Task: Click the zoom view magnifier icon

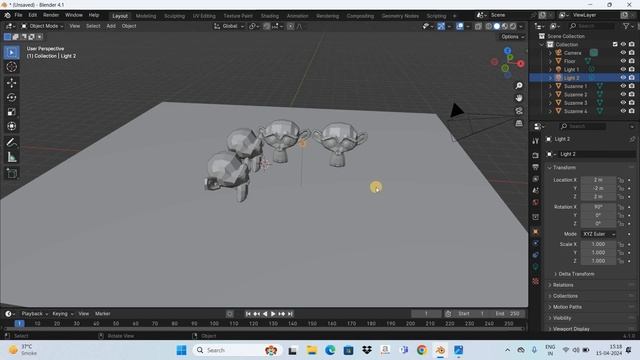Action: 519,86
